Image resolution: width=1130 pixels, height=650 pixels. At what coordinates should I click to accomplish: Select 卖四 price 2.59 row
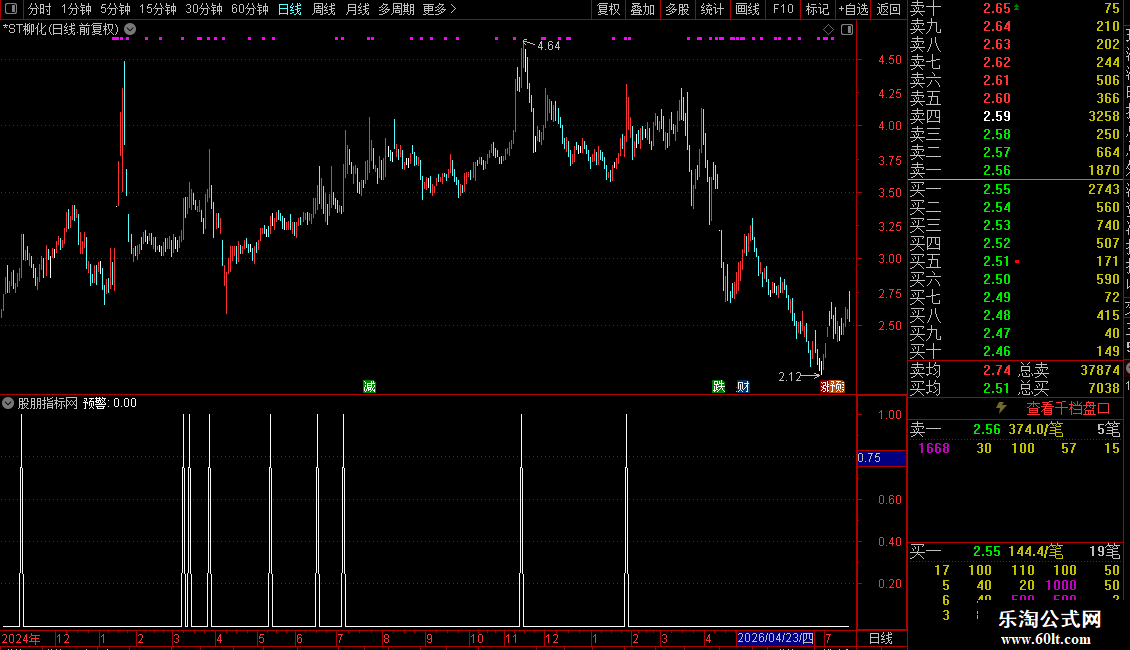tap(1015, 116)
